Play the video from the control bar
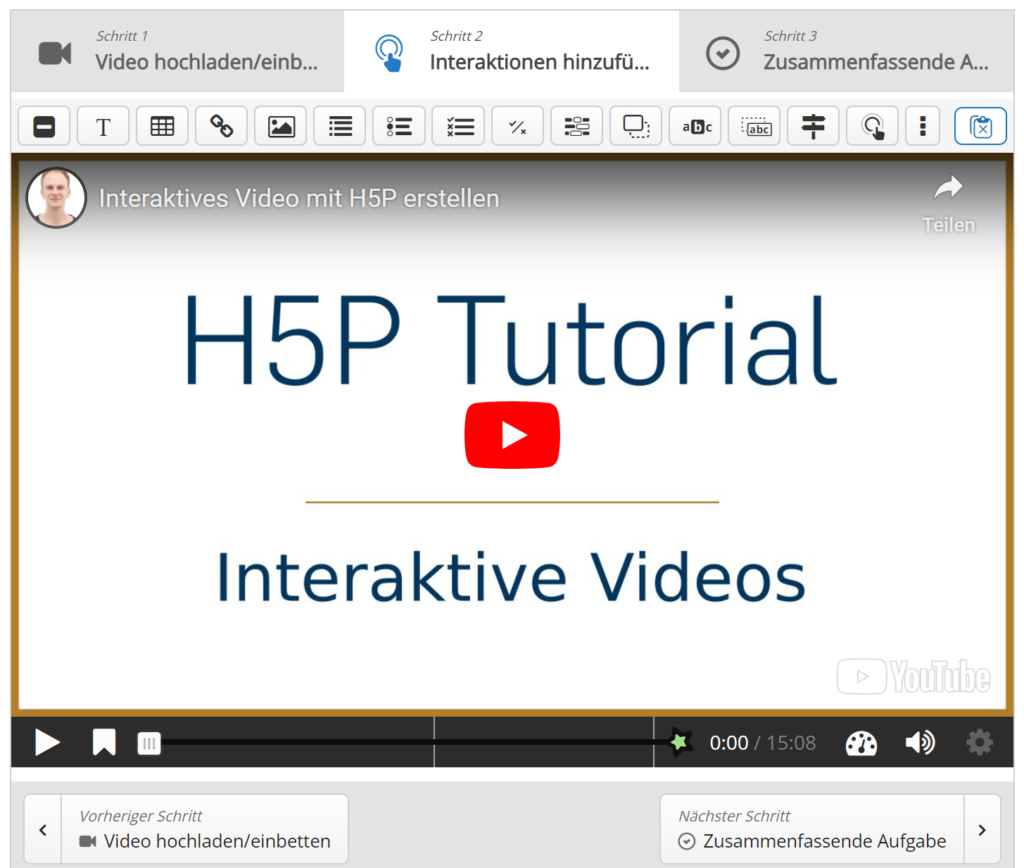This screenshot has width=1024, height=868. click(47, 743)
